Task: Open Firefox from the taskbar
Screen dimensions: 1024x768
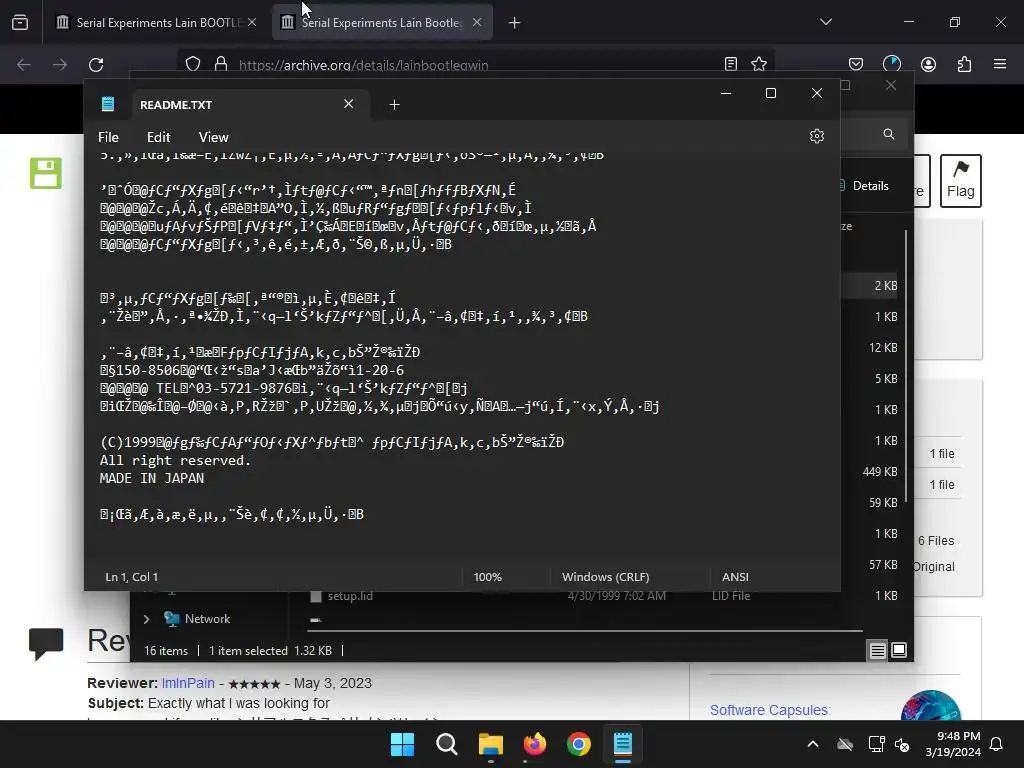Action: point(535,744)
